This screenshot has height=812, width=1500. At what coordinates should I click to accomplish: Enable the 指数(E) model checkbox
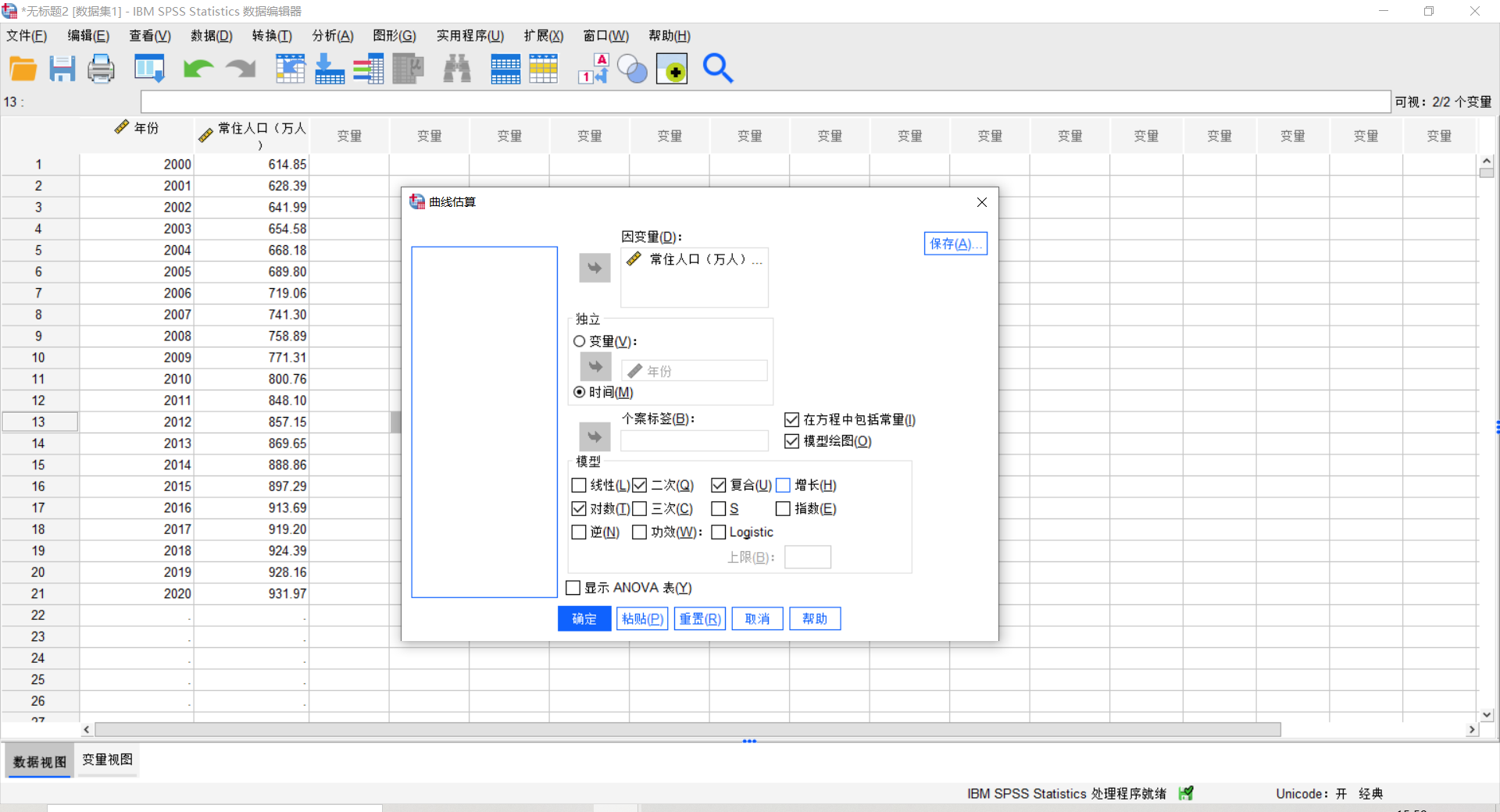coord(783,509)
